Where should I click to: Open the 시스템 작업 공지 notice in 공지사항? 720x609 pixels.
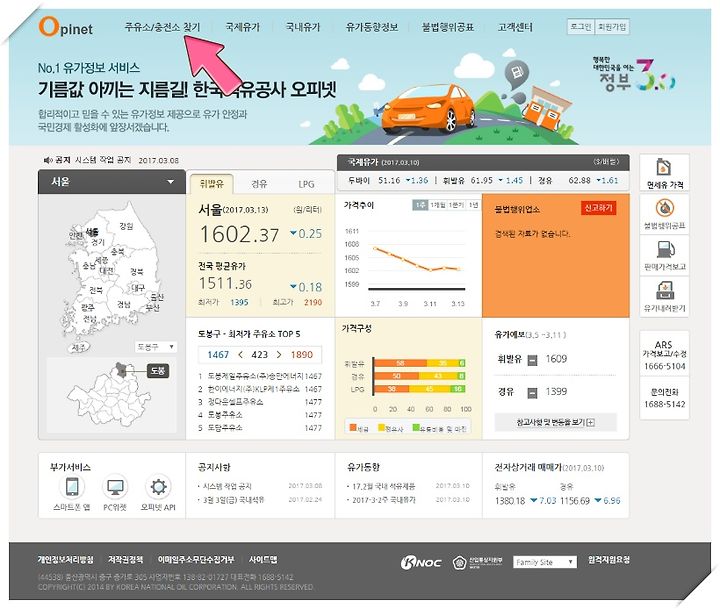[227, 486]
